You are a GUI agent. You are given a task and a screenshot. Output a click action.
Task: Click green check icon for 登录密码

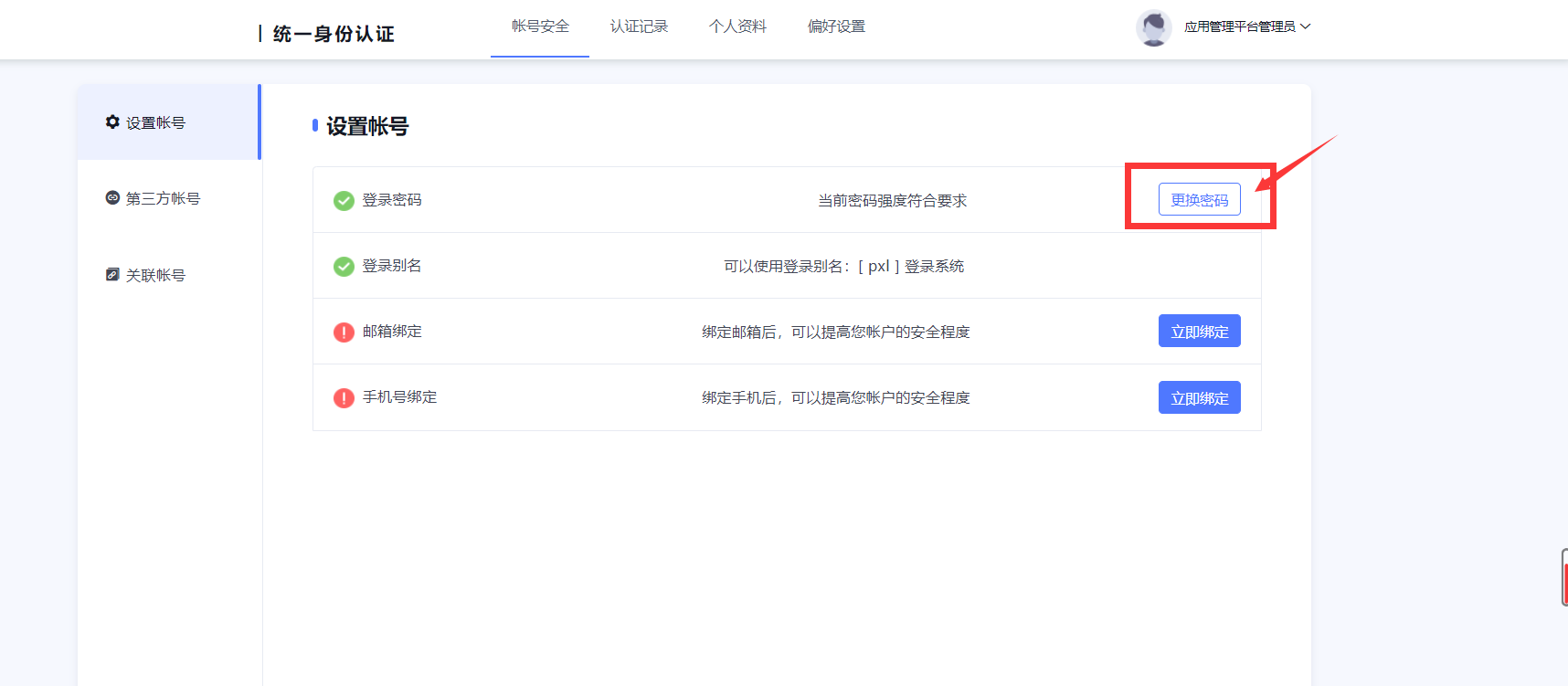pyautogui.click(x=344, y=201)
